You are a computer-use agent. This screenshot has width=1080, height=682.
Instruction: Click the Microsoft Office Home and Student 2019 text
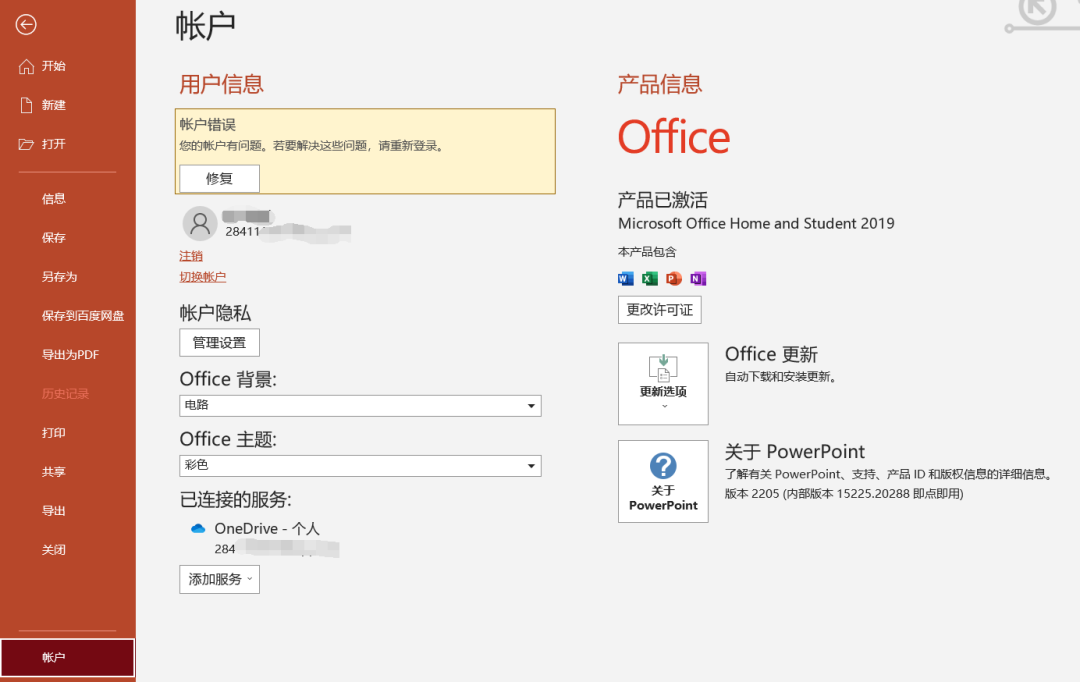pyautogui.click(x=756, y=223)
